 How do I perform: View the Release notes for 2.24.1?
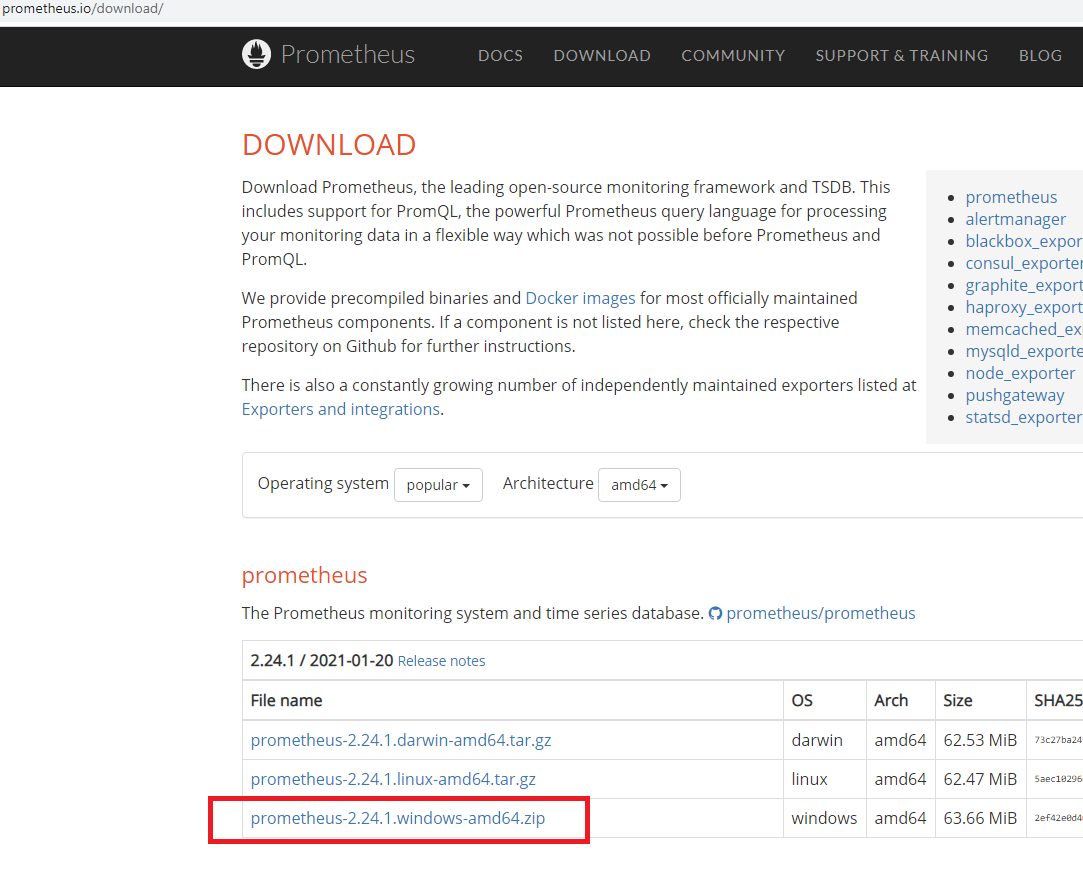tap(441, 661)
